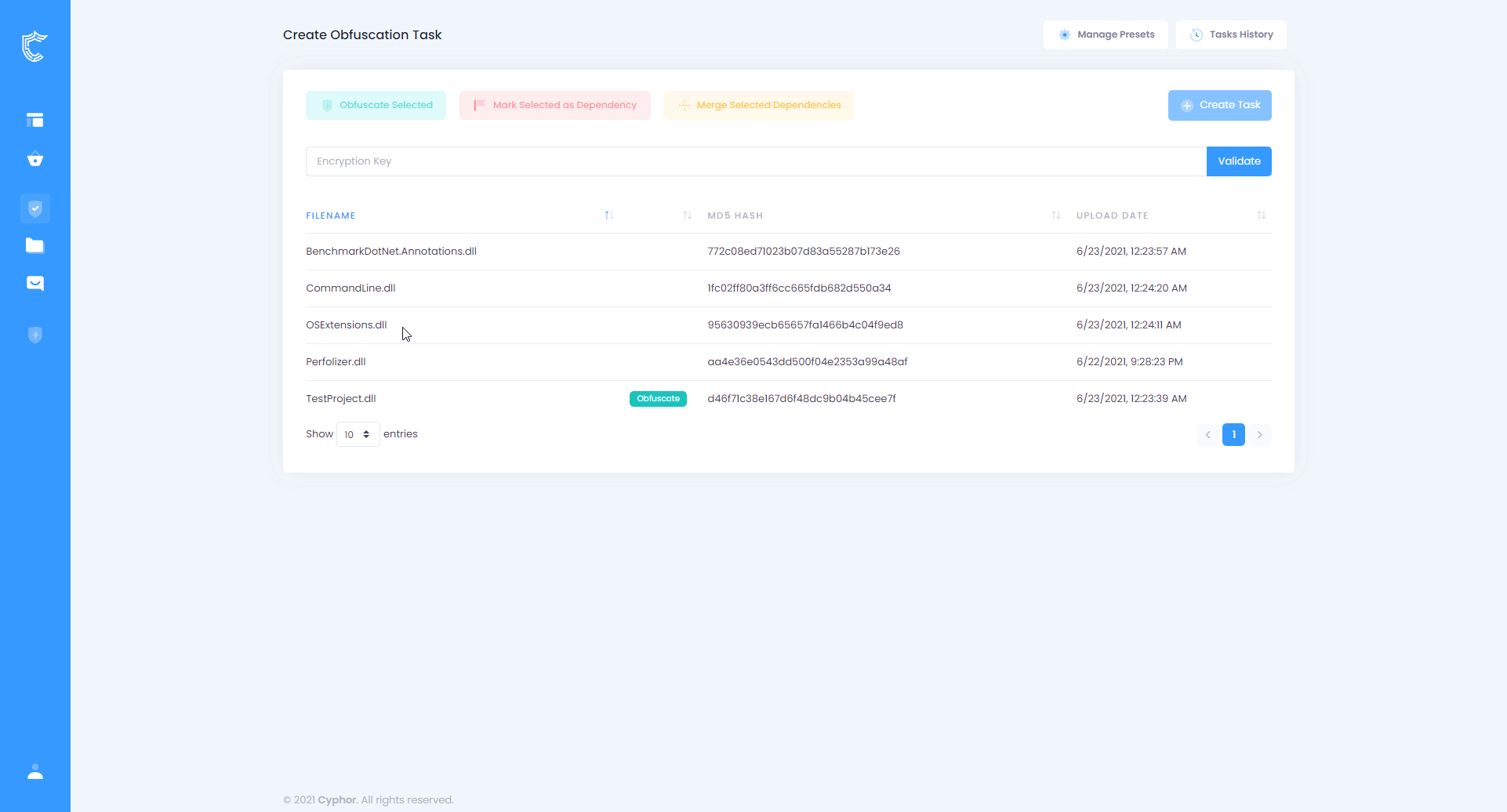
Task: Select Perfolizer.dll file row
Action: point(789,362)
